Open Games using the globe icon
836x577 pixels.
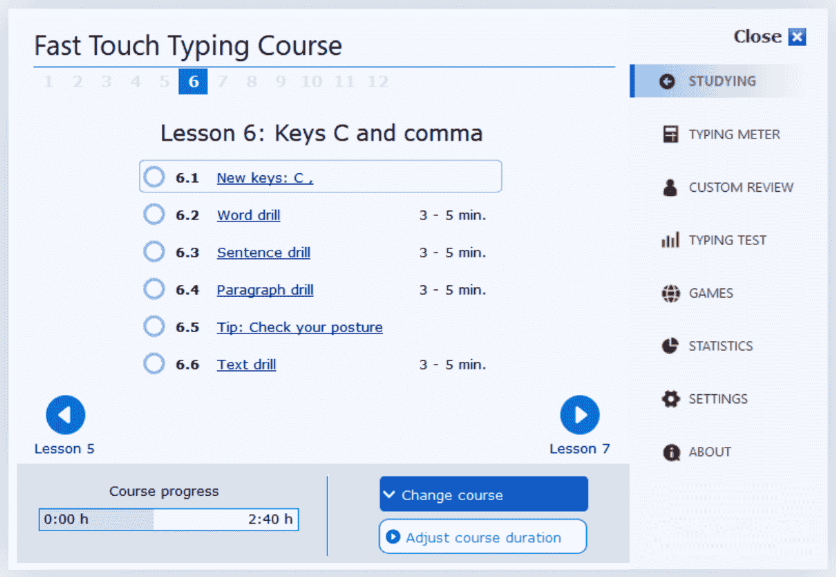[670, 293]
